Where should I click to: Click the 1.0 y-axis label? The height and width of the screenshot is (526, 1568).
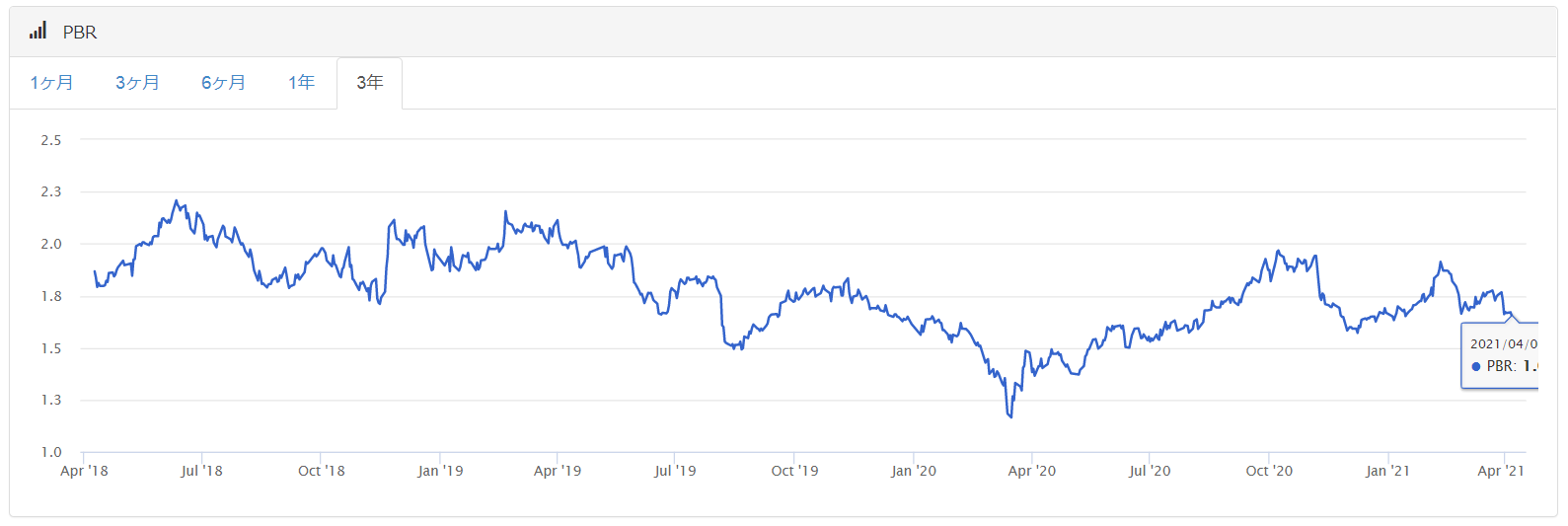click(x=51, y=452)
